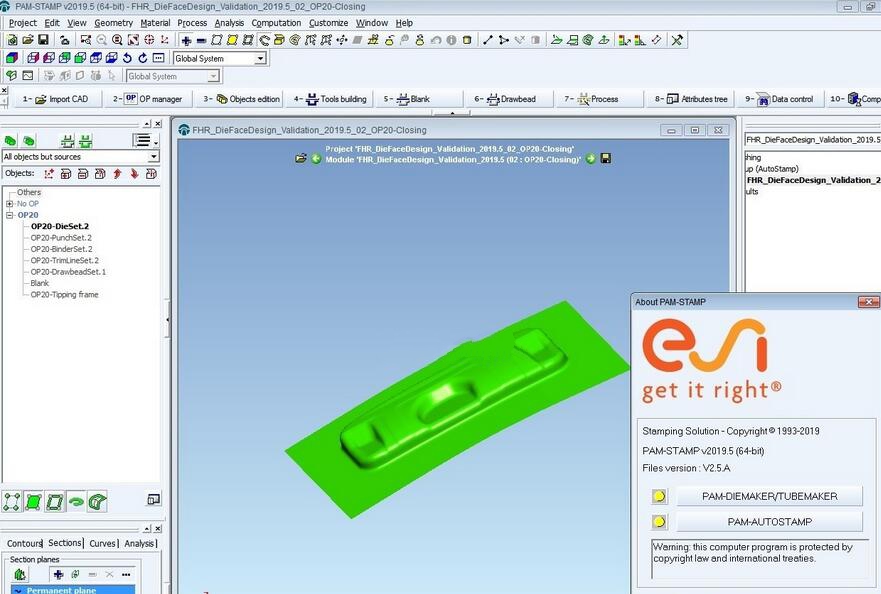The height and width of the screenshot is (594, 881).
Task: Click the two-point line measure icon
Action: (487, 40)
